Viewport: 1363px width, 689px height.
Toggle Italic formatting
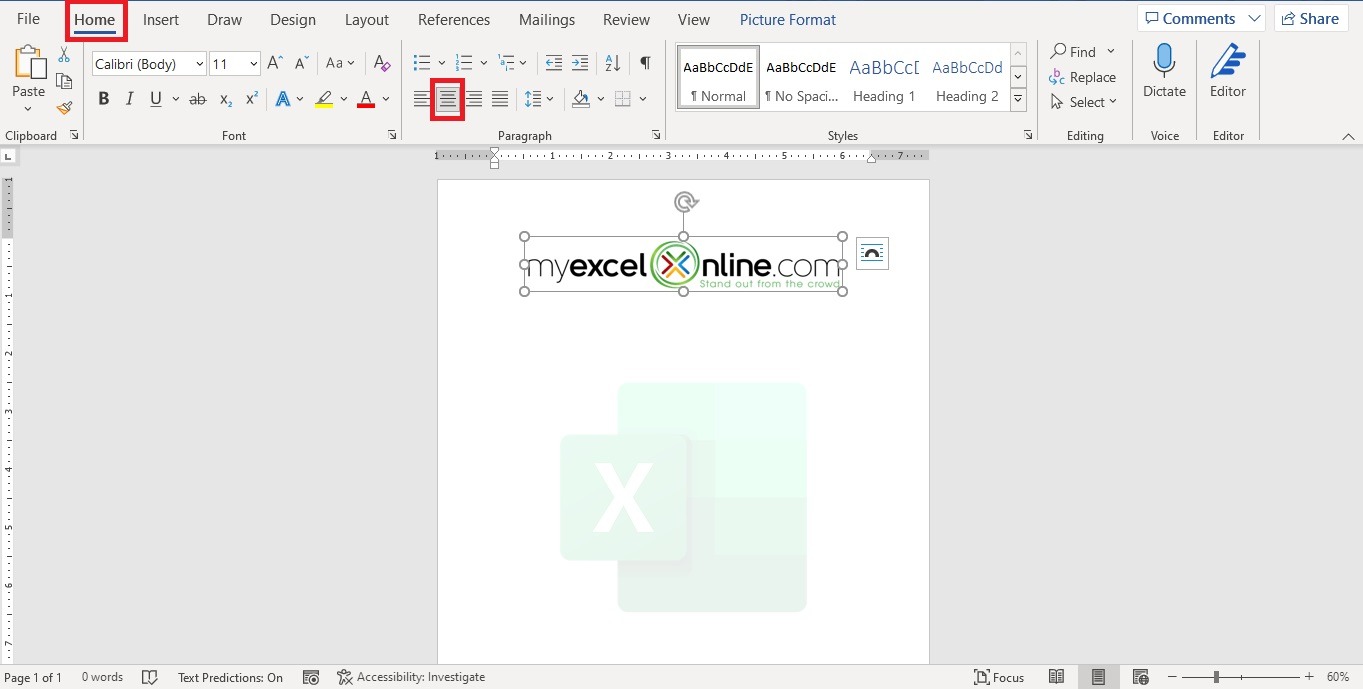pyautogui.click(x=129, y=99)
